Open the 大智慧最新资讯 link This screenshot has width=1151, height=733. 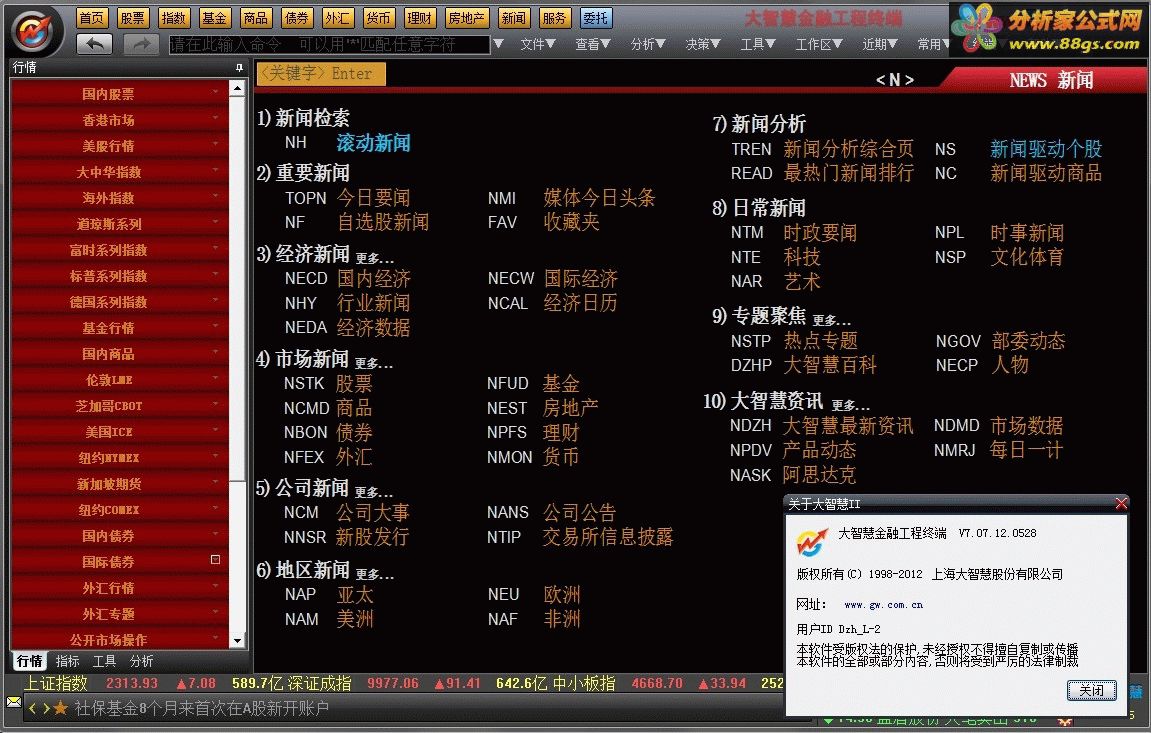pos(848,426)
